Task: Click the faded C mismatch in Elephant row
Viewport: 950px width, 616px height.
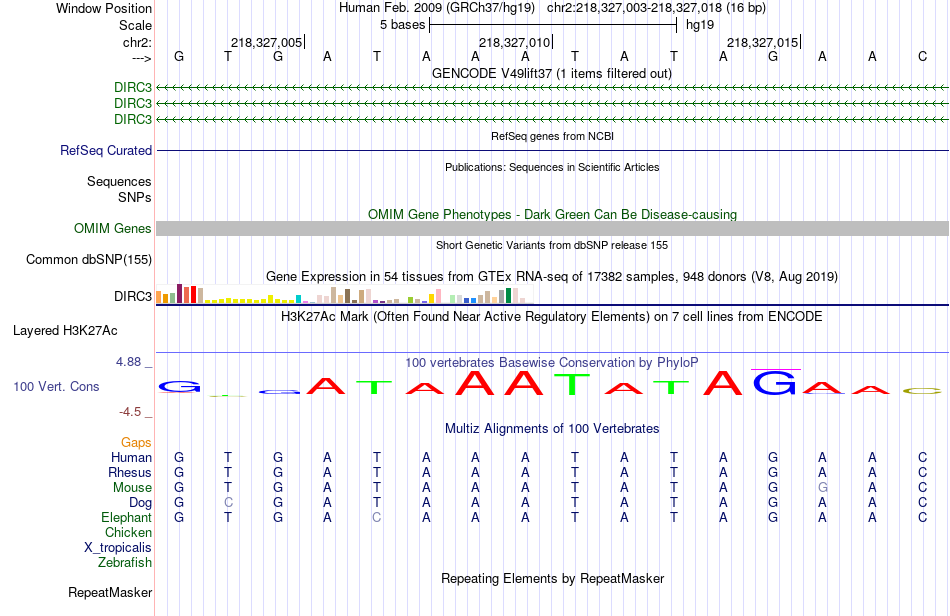Action: (x=377, y=517)
